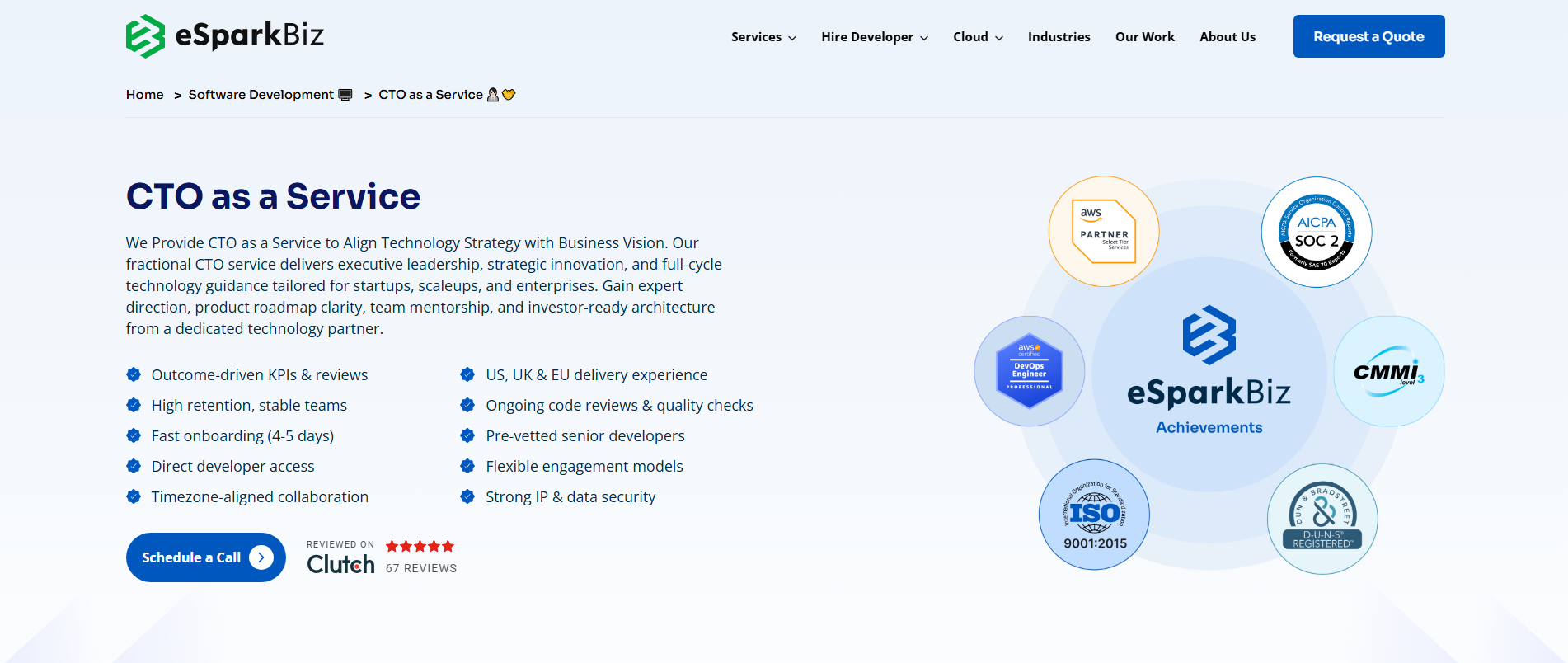Screen dimensions: 1568x663
Task: Open the Industries menu item
Action: click(x=1059, y=37)
